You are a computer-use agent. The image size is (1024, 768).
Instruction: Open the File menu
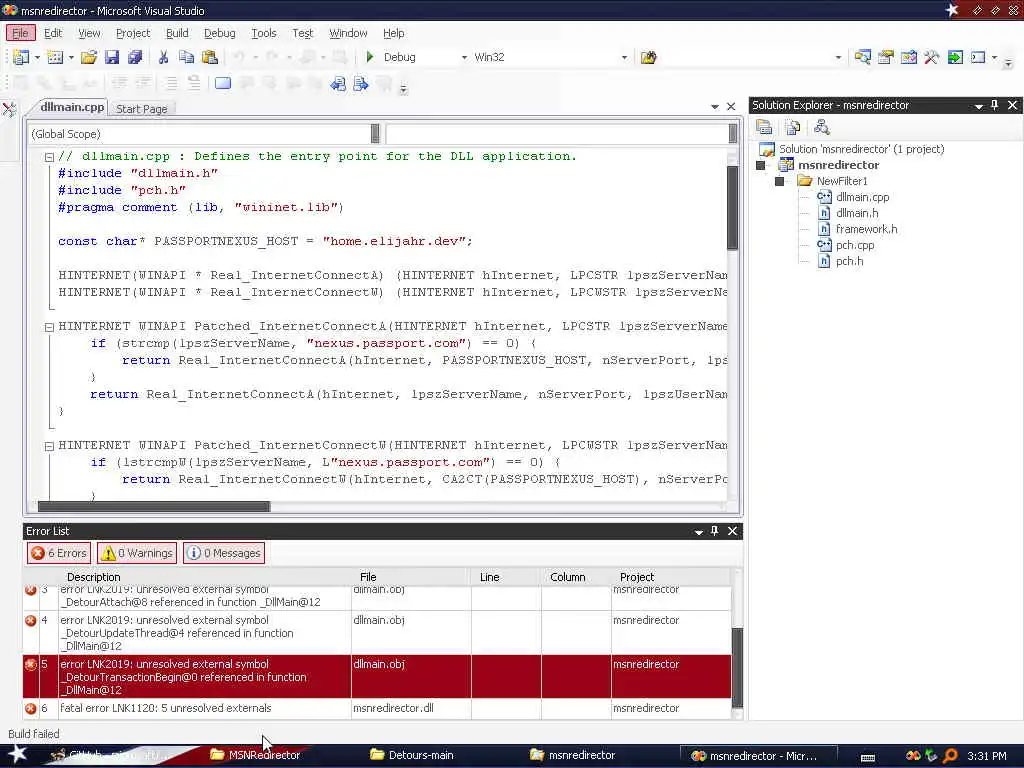[x=20, y=33]
